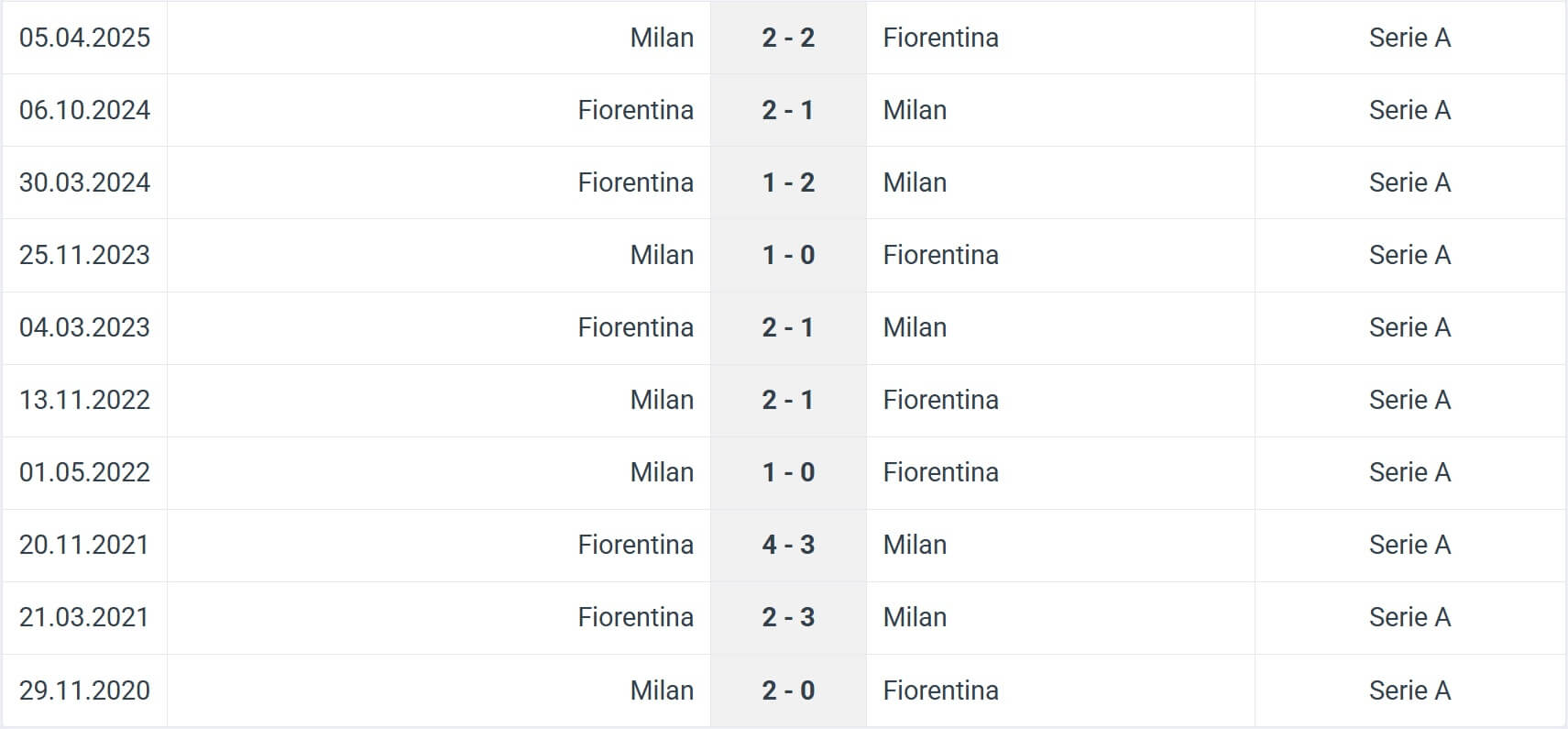
Task: Select the date 01.05.2022
Action: [x=84, y=472]
